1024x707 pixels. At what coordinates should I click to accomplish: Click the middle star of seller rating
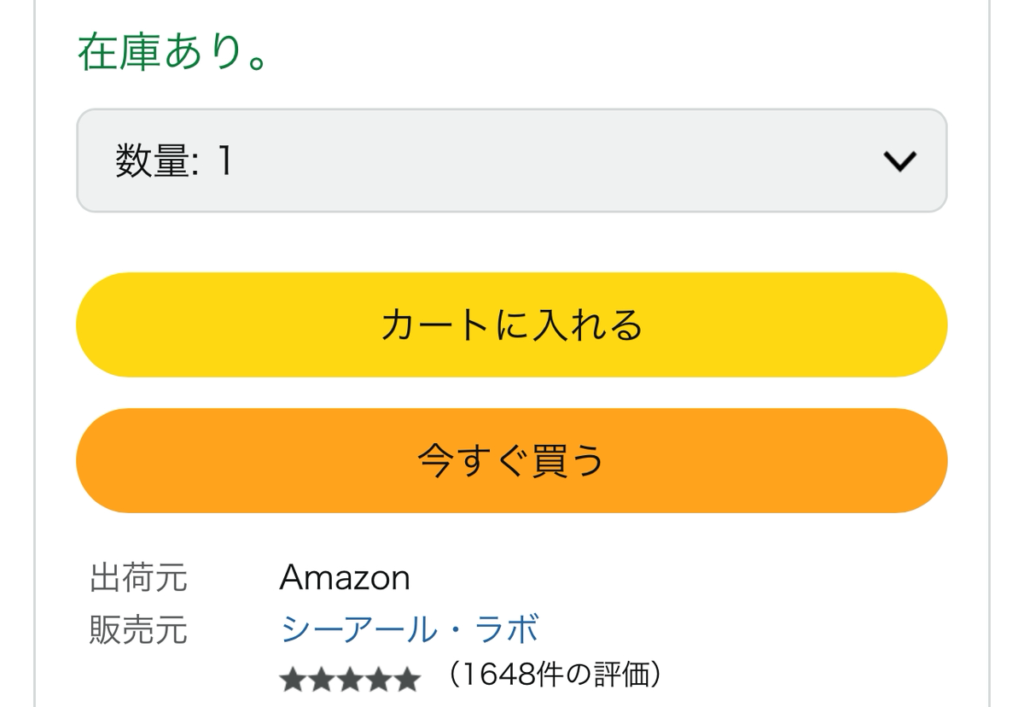(x=350, y=681)
